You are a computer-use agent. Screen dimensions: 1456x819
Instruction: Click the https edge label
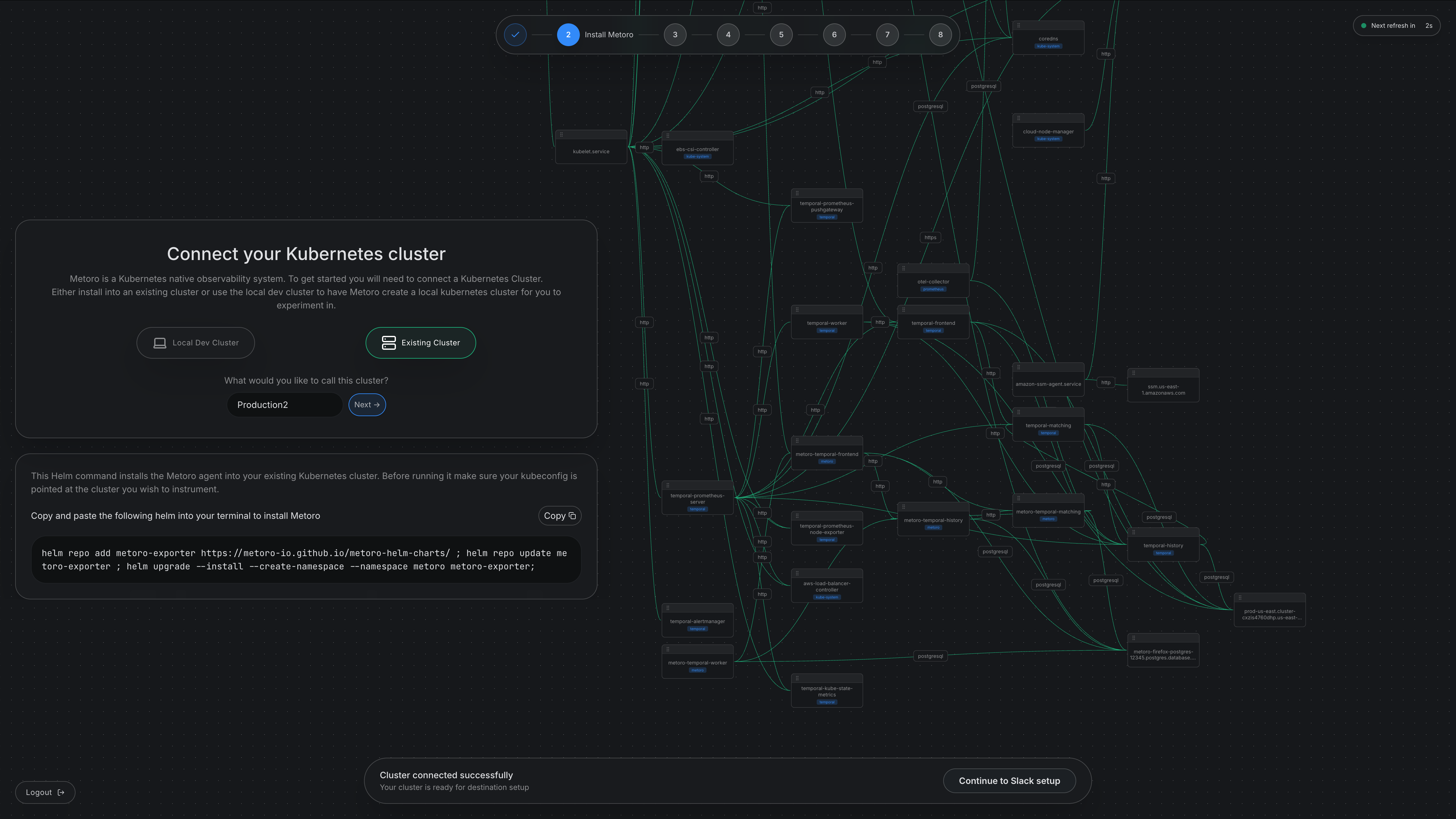pyautogui.click(x=930, y=237)
